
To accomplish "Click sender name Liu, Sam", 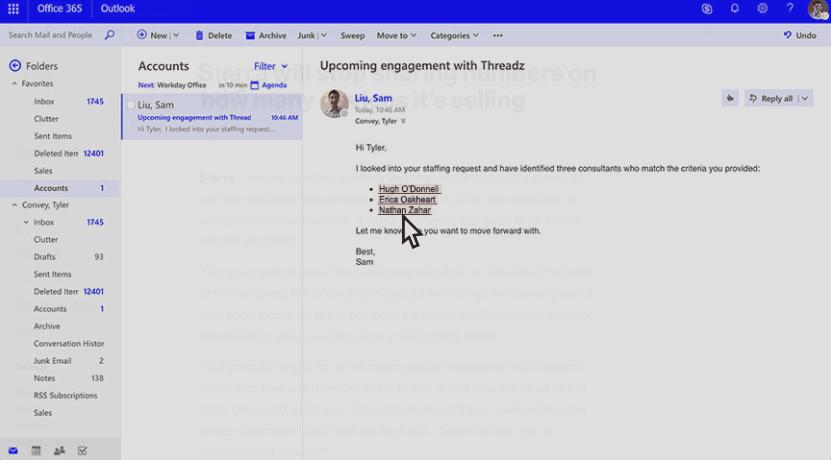I will (x=373, y=98).
